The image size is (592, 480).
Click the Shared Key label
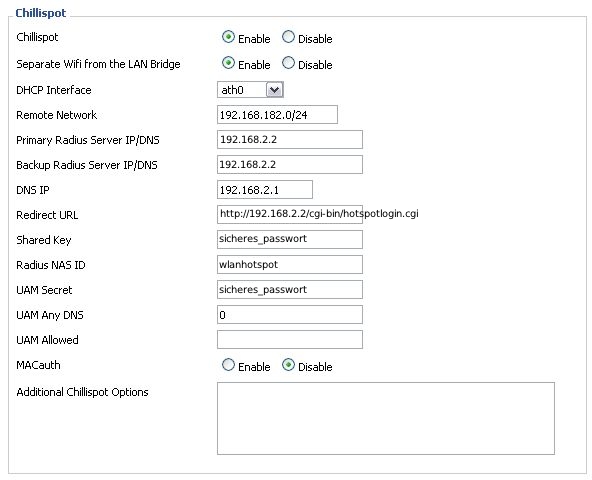point(43,240)
